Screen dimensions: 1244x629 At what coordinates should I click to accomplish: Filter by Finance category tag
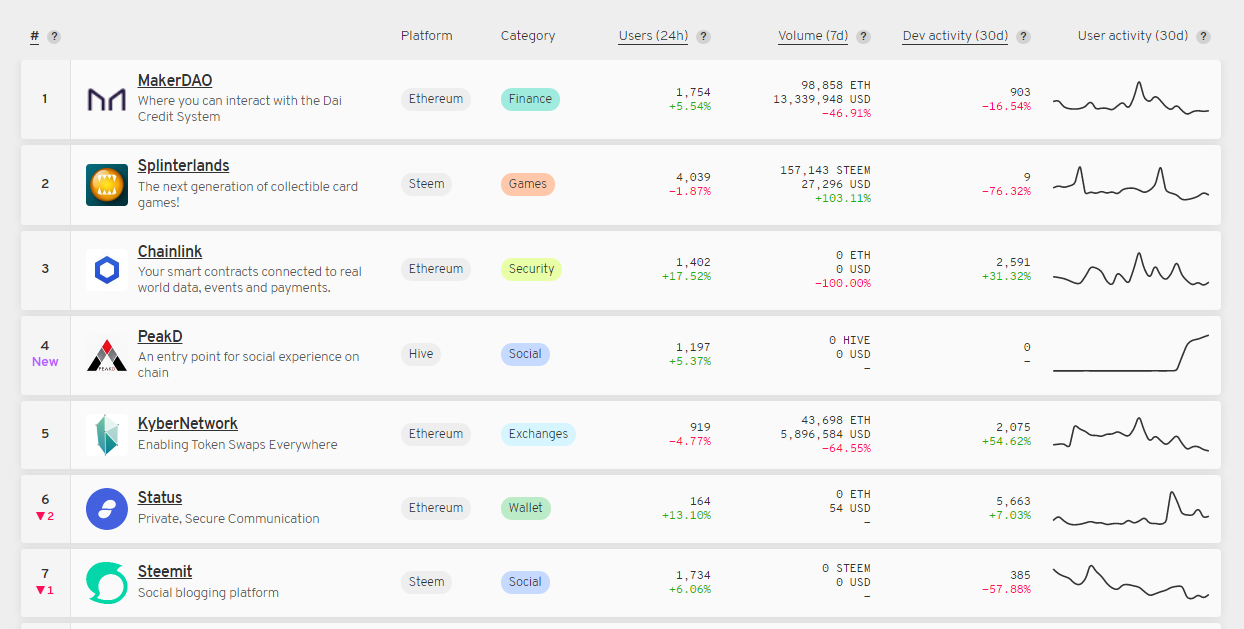pos(530,99)
